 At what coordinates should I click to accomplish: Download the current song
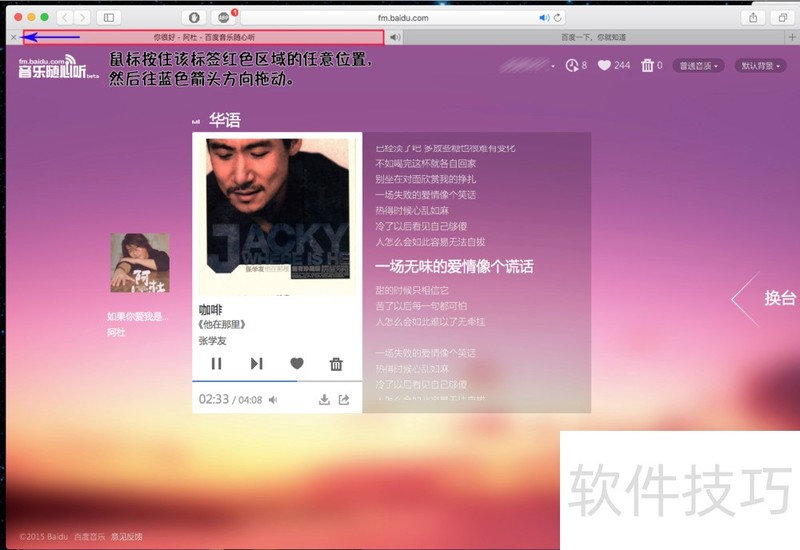tap(324, 399)
